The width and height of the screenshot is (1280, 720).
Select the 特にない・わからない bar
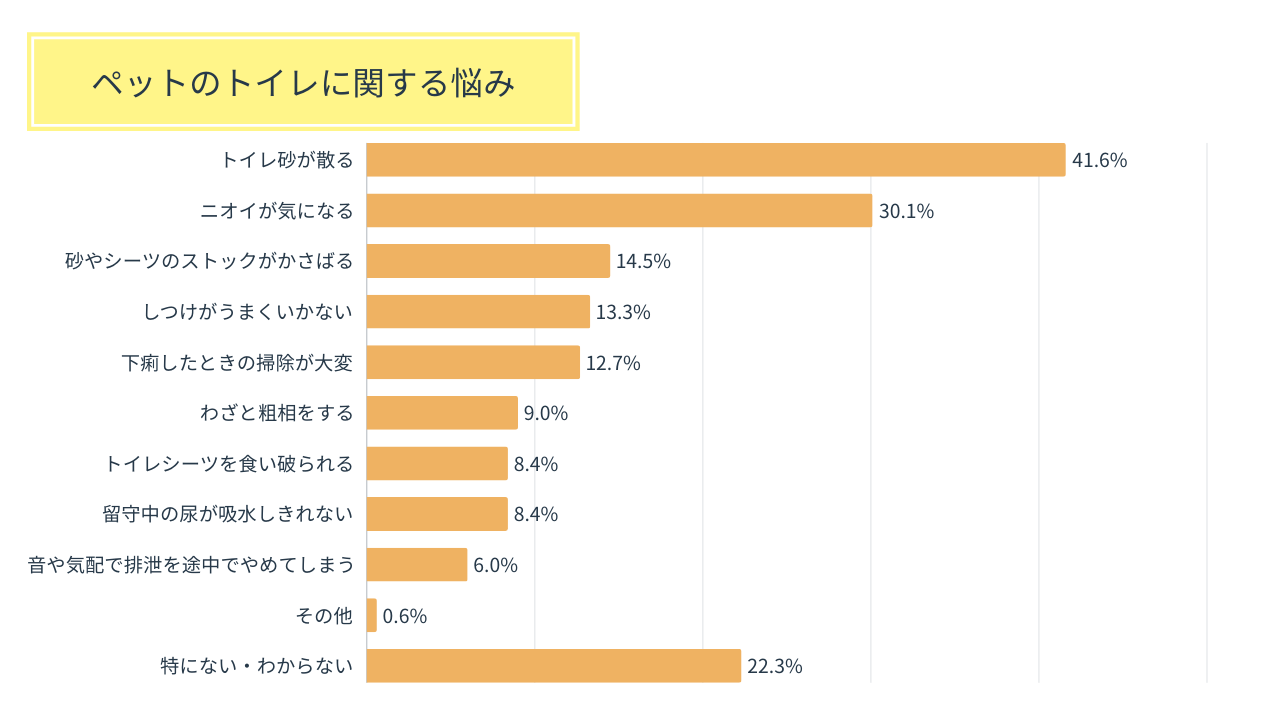[554, 666]
